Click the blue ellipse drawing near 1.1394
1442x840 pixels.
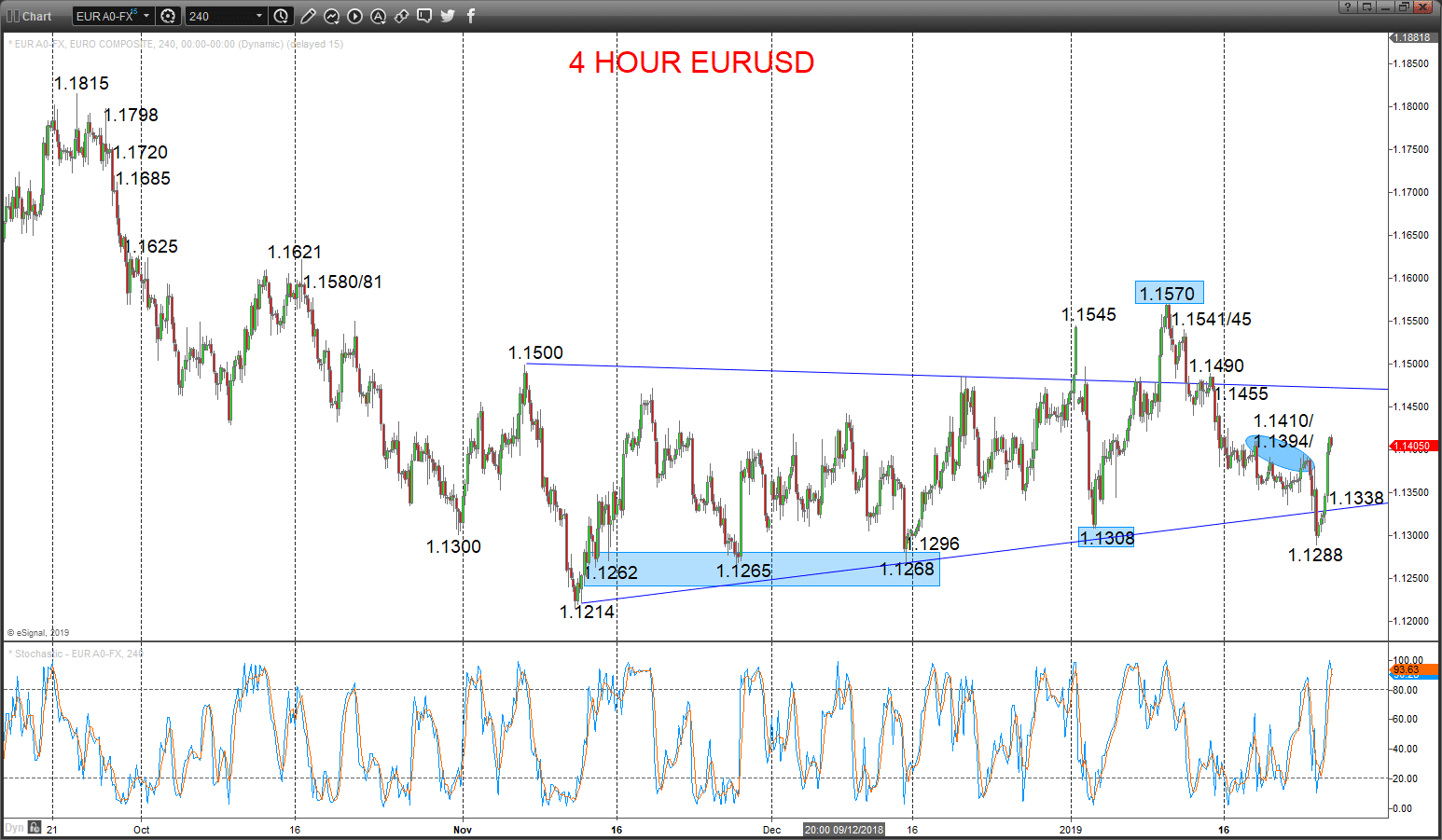(1280, 453)
